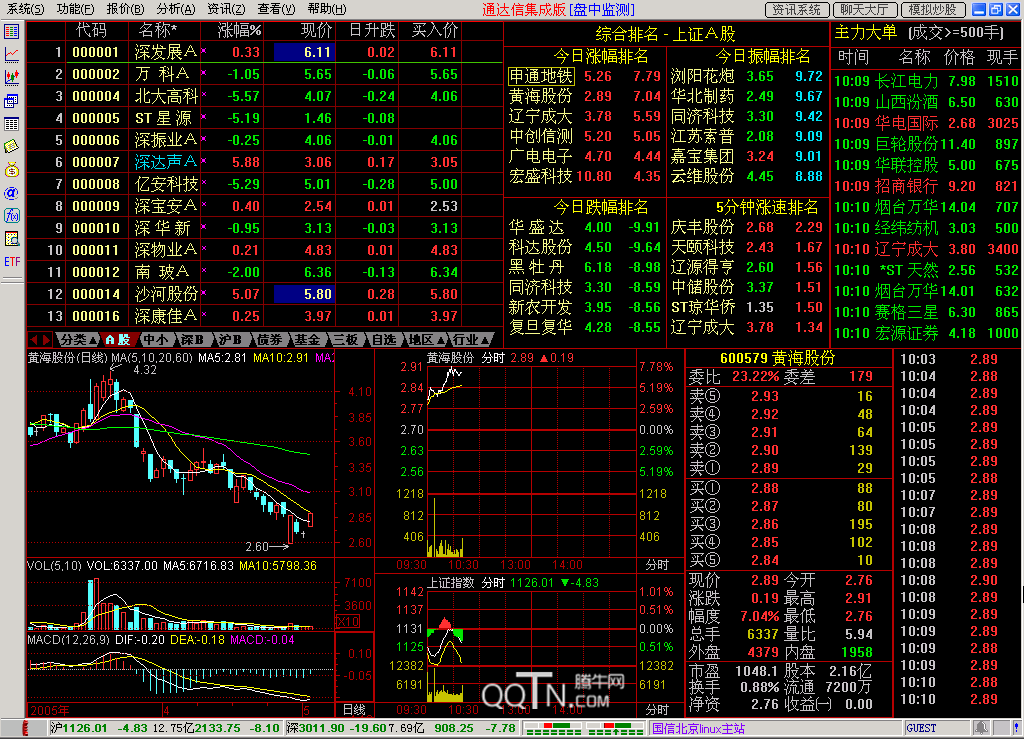Screen dimensions: 1024x739
Task: Switch to the 深B tab
Action: coord(193,339)
